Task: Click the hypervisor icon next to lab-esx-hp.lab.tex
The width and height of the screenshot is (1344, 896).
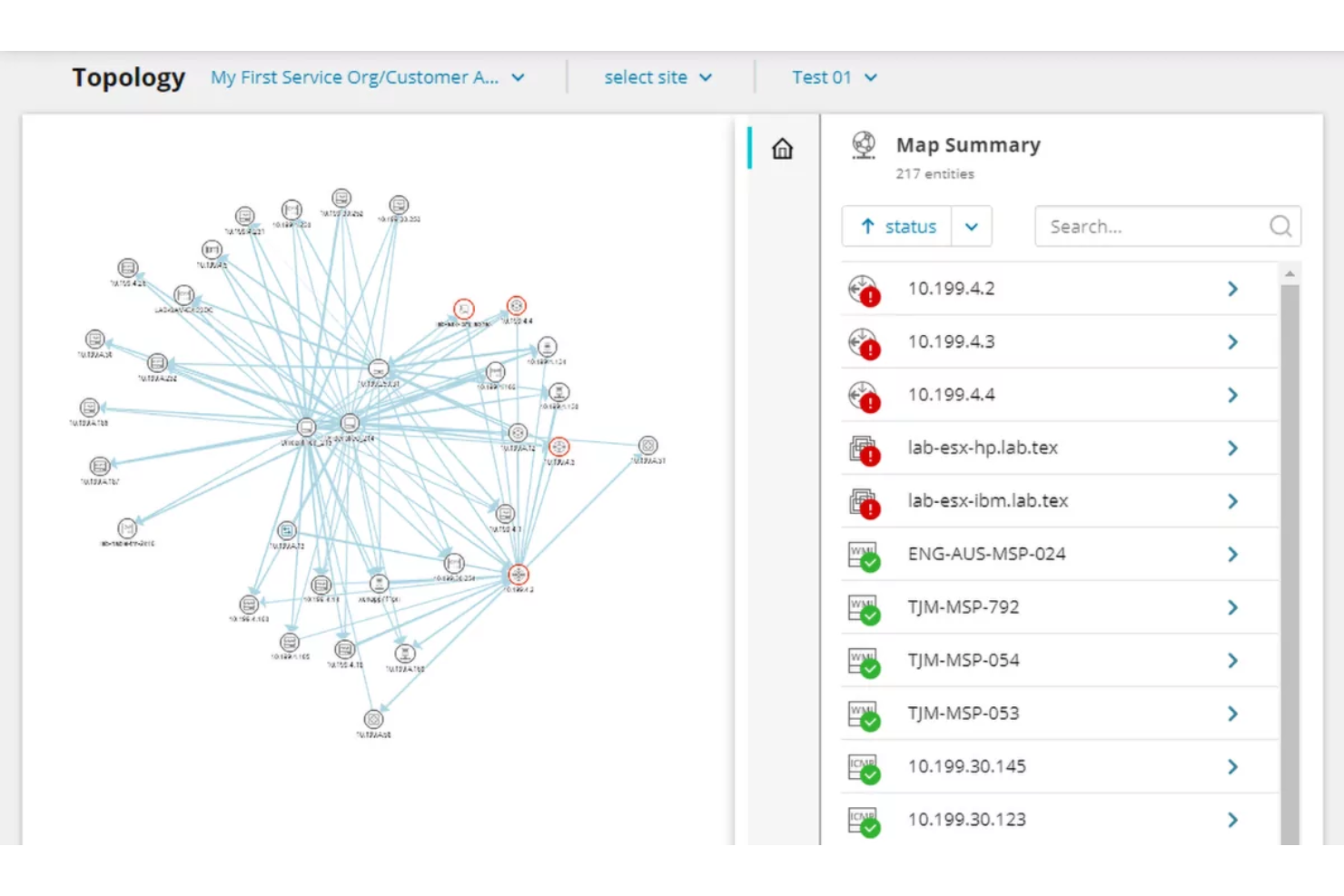Action: click(865, 448)
